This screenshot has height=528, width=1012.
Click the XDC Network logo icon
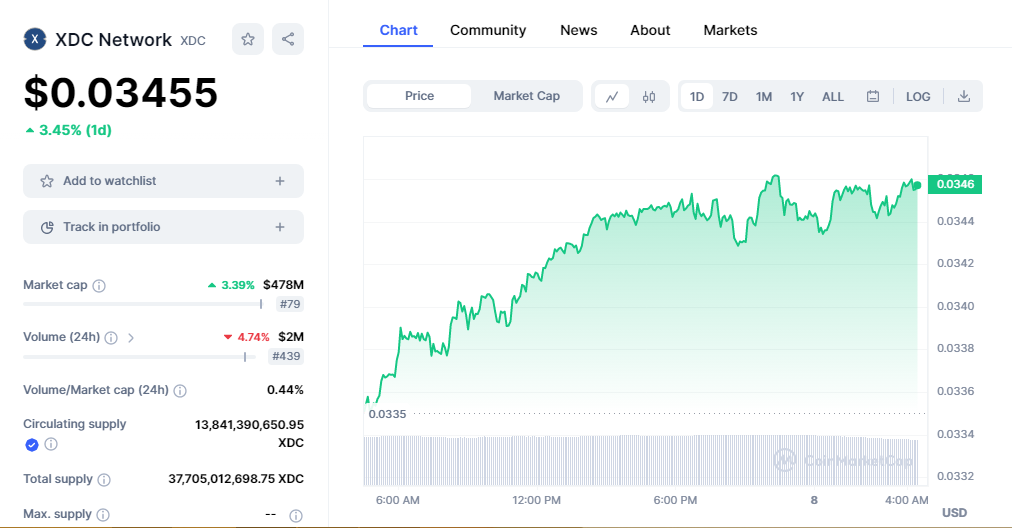(x=35, y=39)
